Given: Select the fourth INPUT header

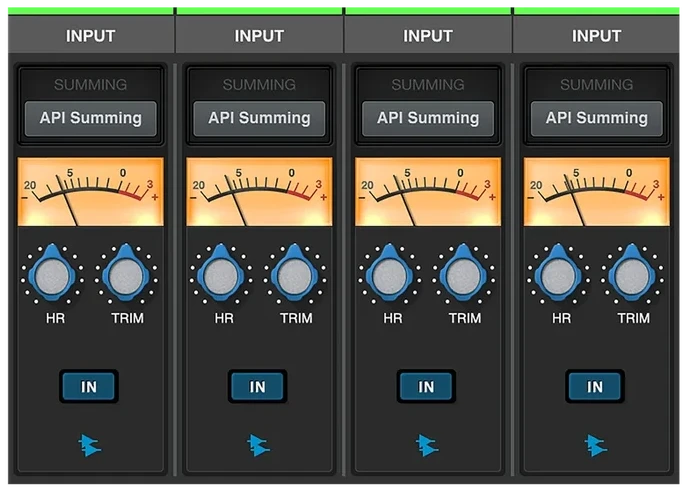Looking at the screenshot, I should pyautogui.click(x=597, y=36).
